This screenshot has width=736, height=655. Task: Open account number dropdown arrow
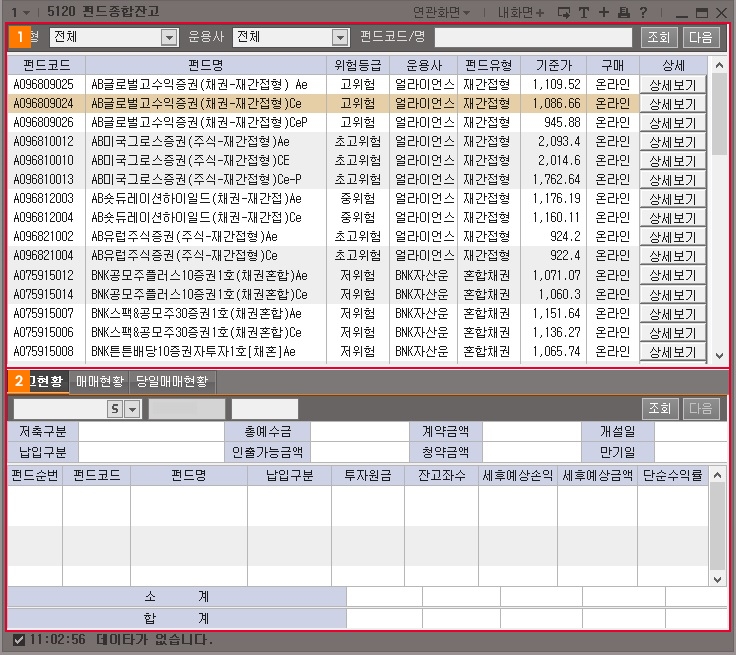(133, 409)
